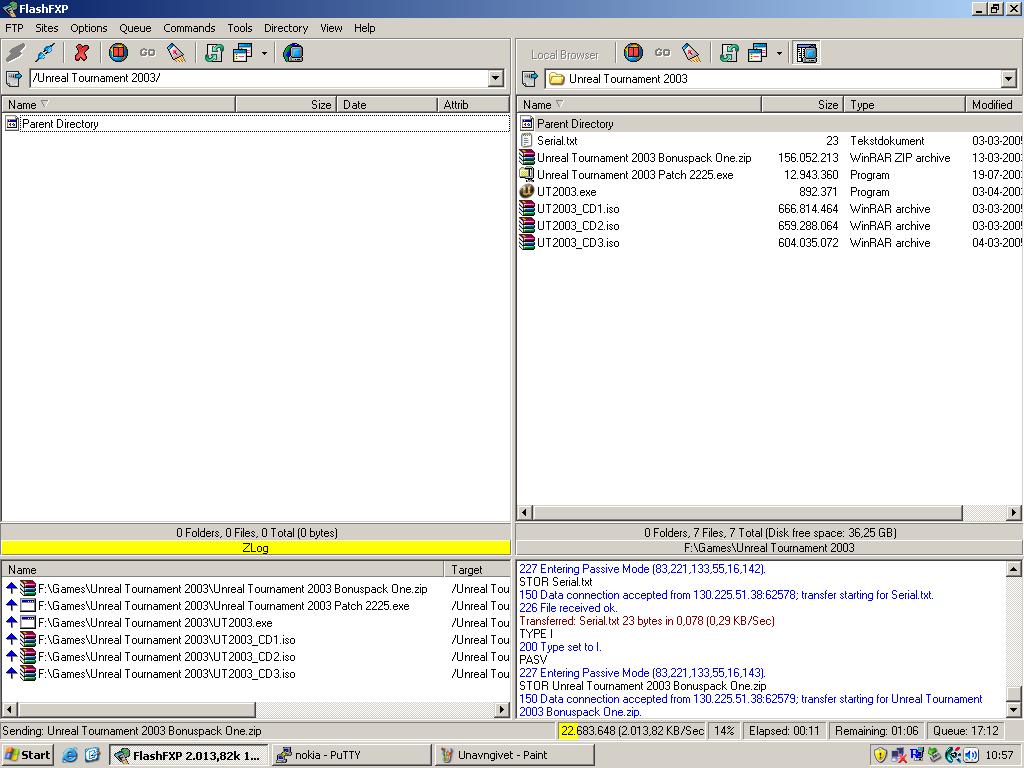Image resolution: width=1024 pixels, height=768 pixels.
Task: Click the Refresh icon in left toolbar
Action: 214,53
